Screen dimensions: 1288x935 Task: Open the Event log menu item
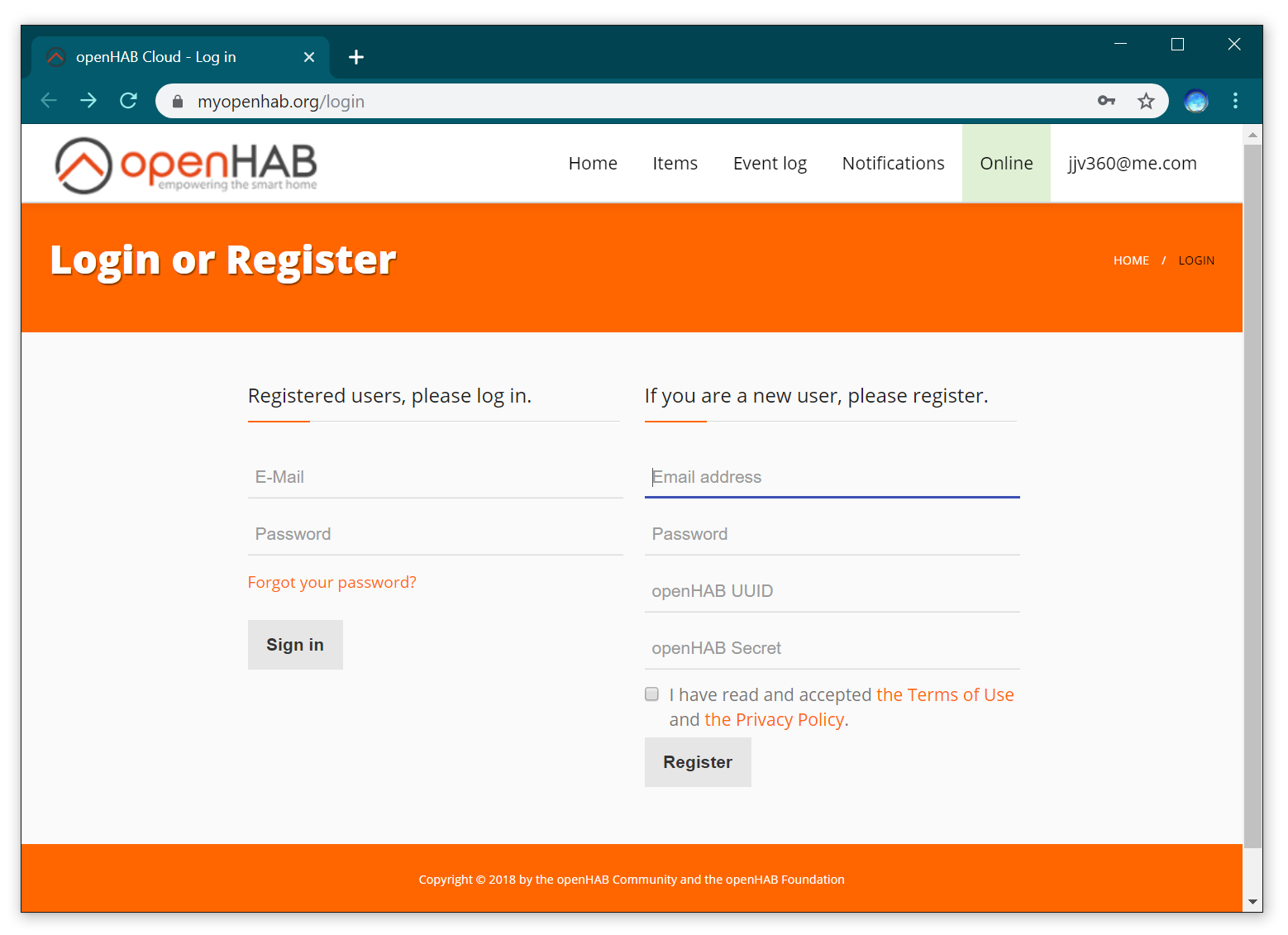[770, 164]
